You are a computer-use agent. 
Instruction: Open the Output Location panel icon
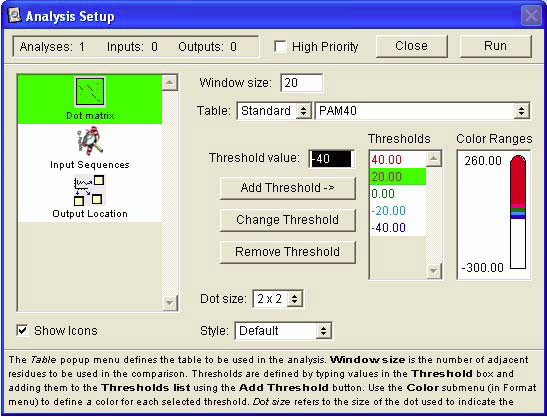[x=89, y=191]
